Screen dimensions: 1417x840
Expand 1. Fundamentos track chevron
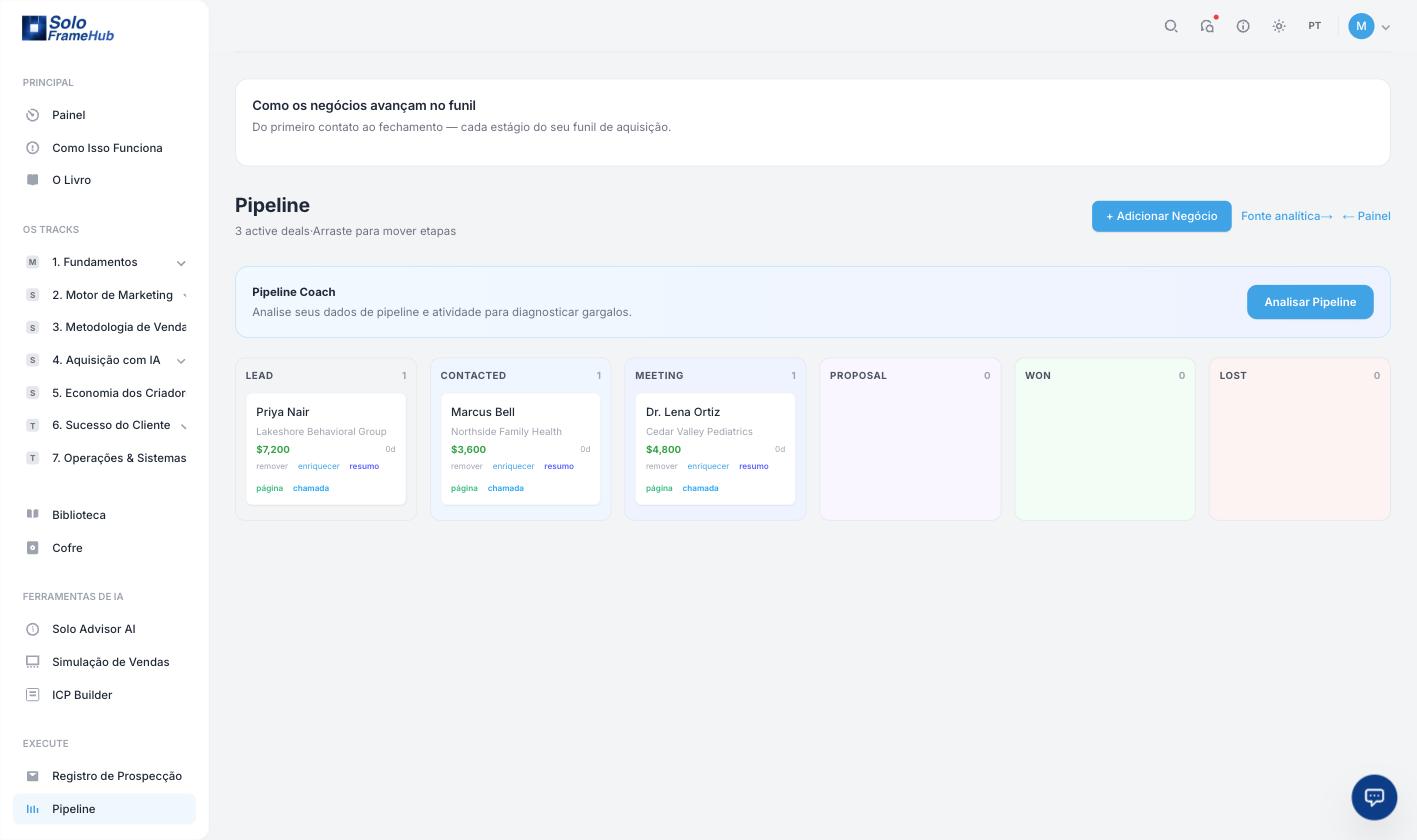tap(181, 263)
